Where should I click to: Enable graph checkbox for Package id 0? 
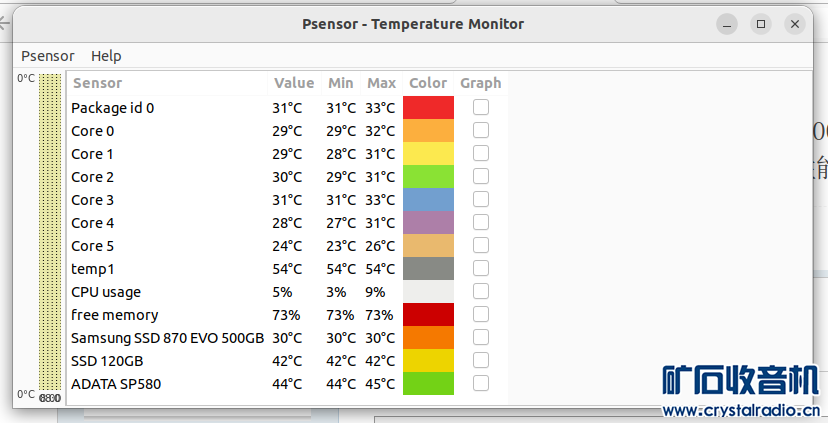coord(481,107)
